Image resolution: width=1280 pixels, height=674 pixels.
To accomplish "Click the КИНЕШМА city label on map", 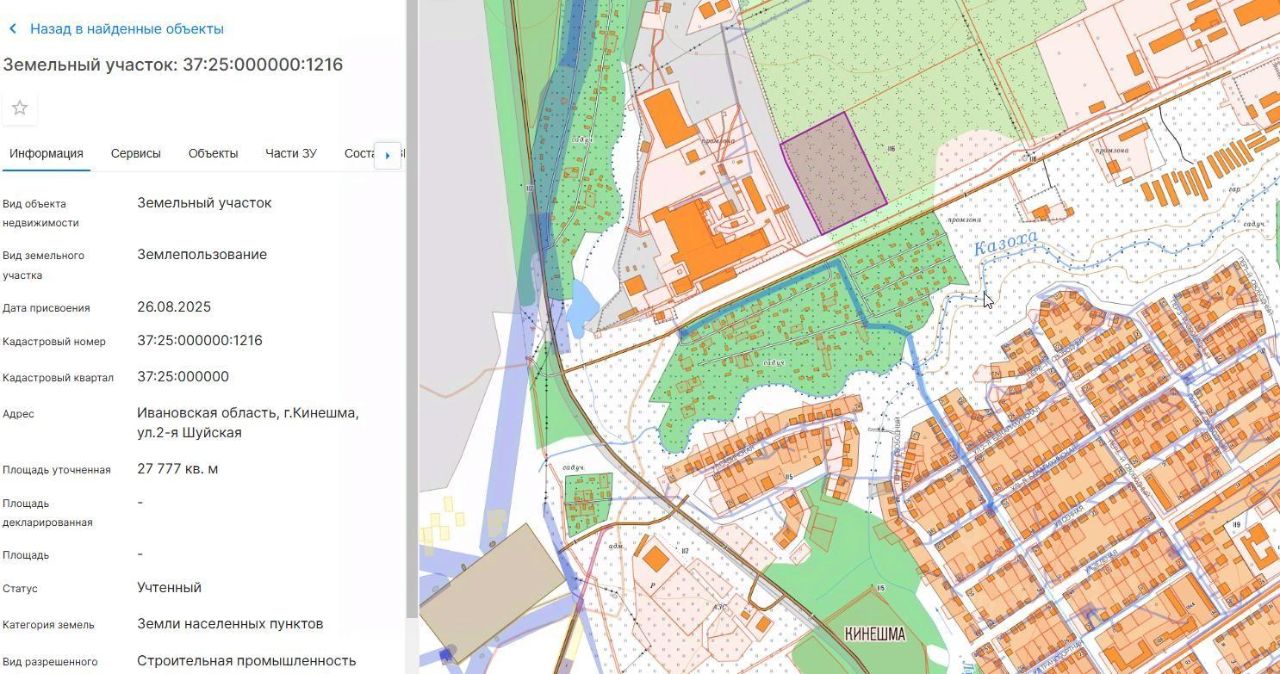I will 874,633.
